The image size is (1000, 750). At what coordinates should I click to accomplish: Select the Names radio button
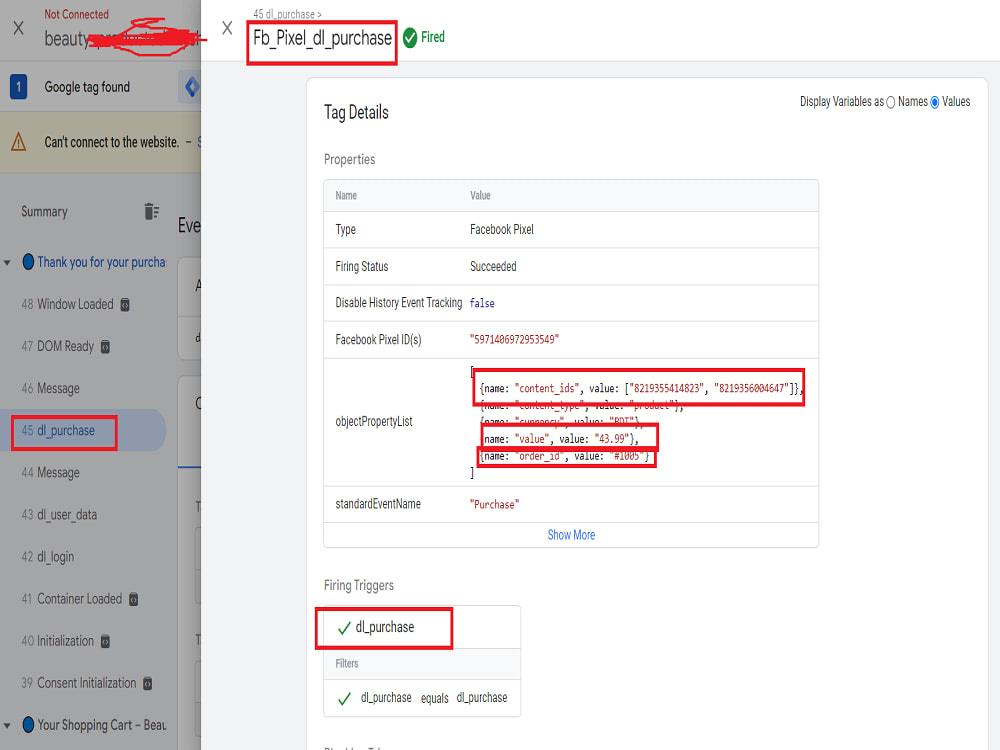[x=890, y=102]
